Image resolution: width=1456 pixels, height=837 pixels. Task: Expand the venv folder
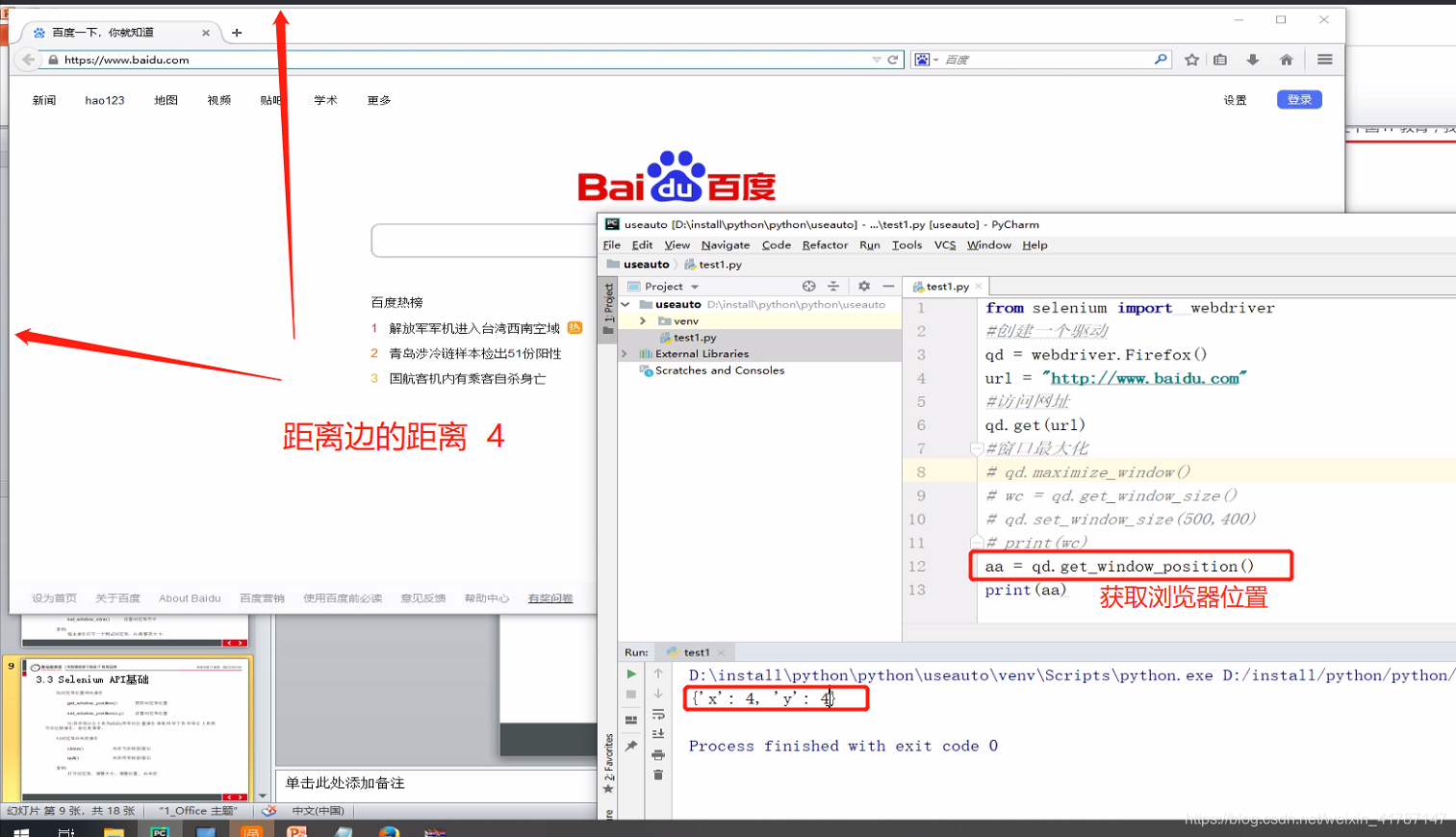click(x=644, y=321)
